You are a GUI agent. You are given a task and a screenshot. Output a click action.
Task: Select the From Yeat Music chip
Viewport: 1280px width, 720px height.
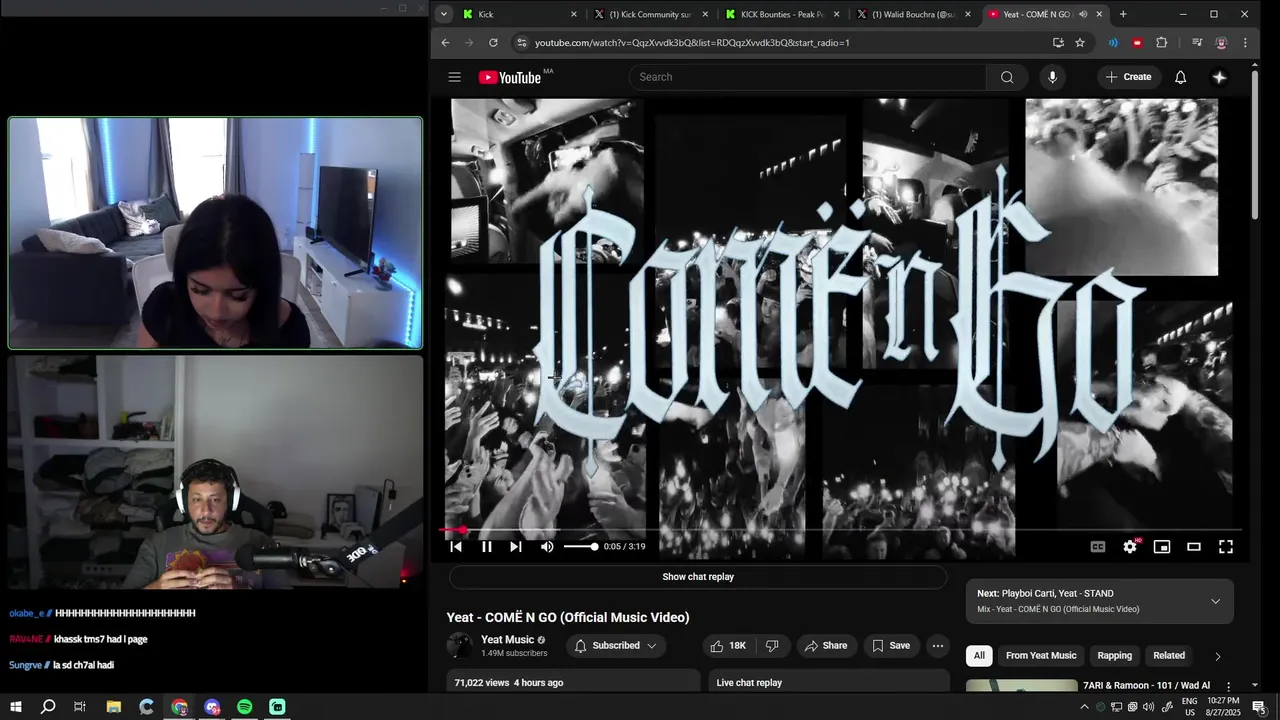click(x=1041, y=656)
